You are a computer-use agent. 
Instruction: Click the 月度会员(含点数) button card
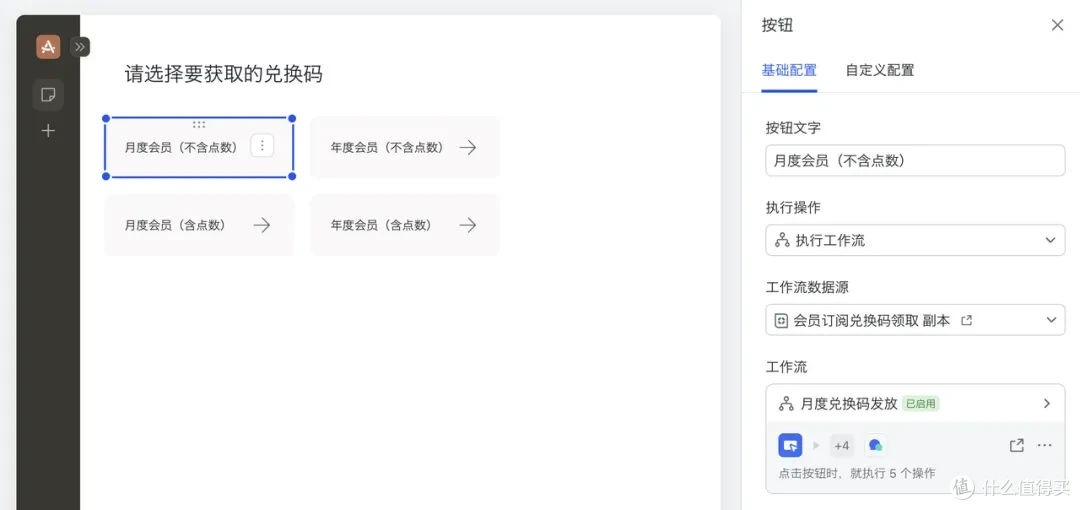(199, 225)
